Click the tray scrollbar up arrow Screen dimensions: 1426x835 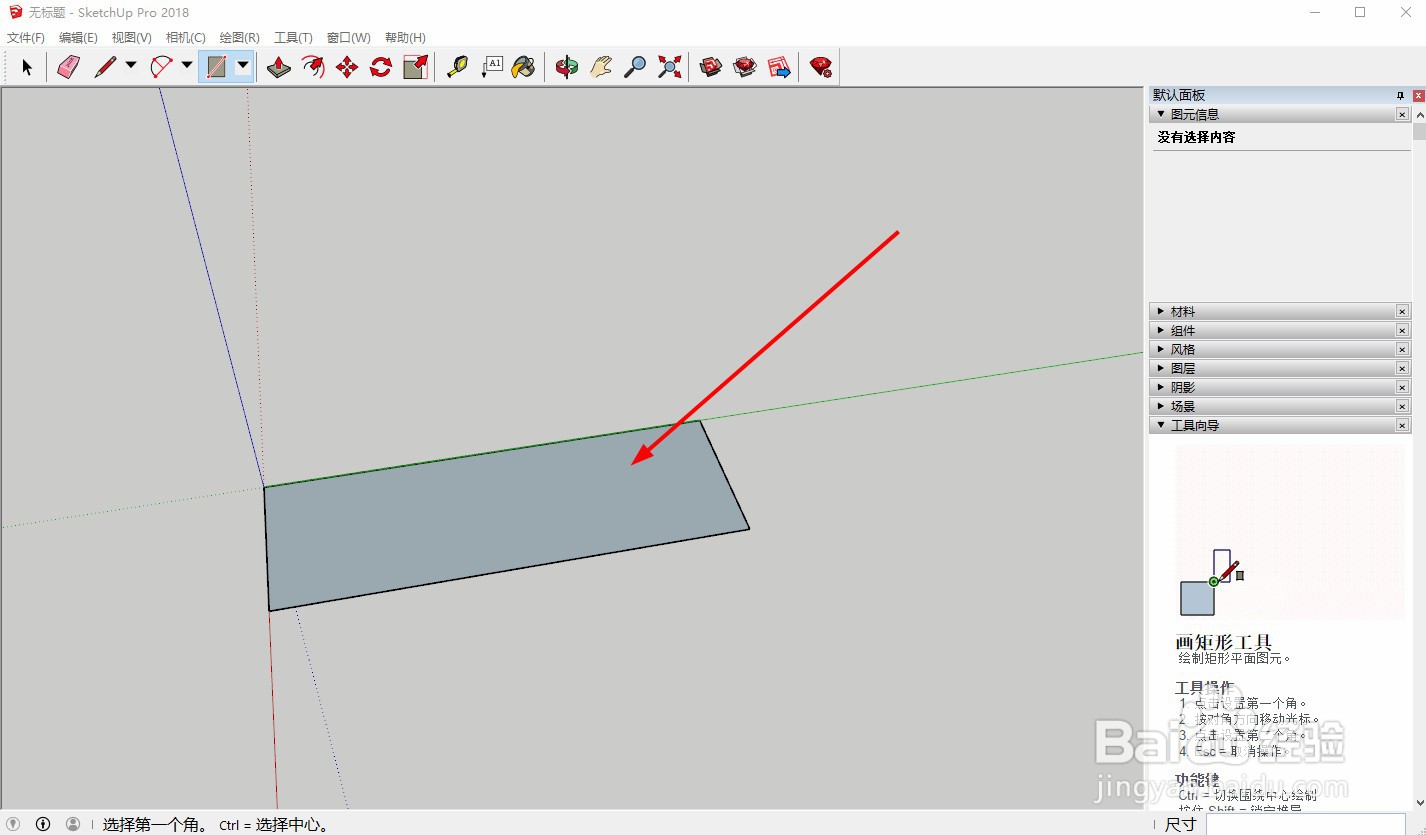[1419, 114]
